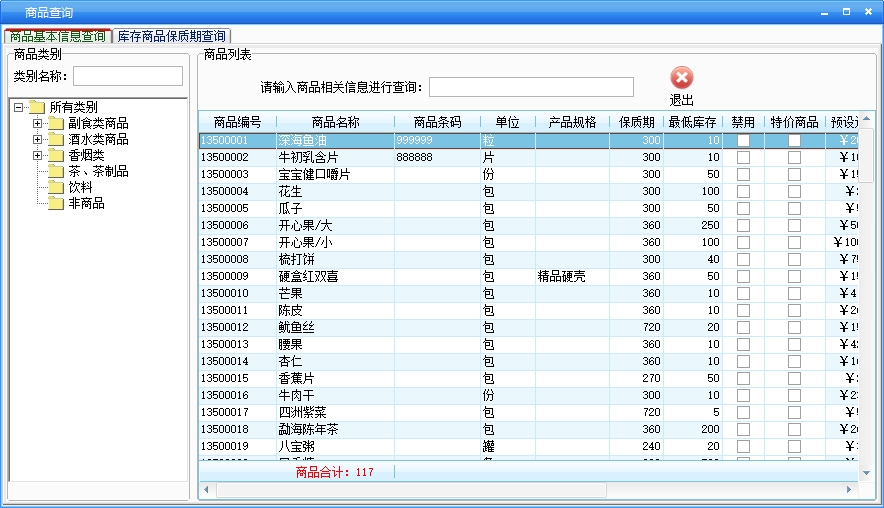Select the 所有类别 root folder icon
Screen dimensions: 884x508
tap(37, 107)
